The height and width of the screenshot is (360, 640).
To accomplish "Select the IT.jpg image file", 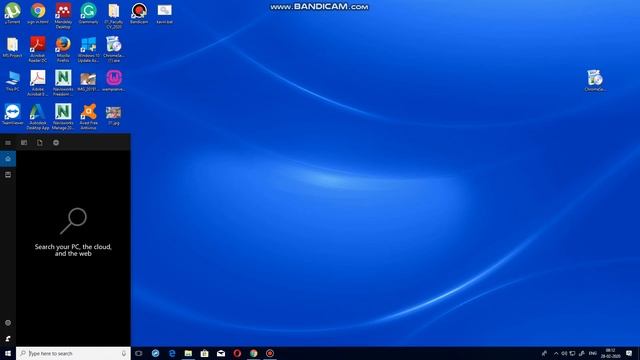I will click(113, 115).
